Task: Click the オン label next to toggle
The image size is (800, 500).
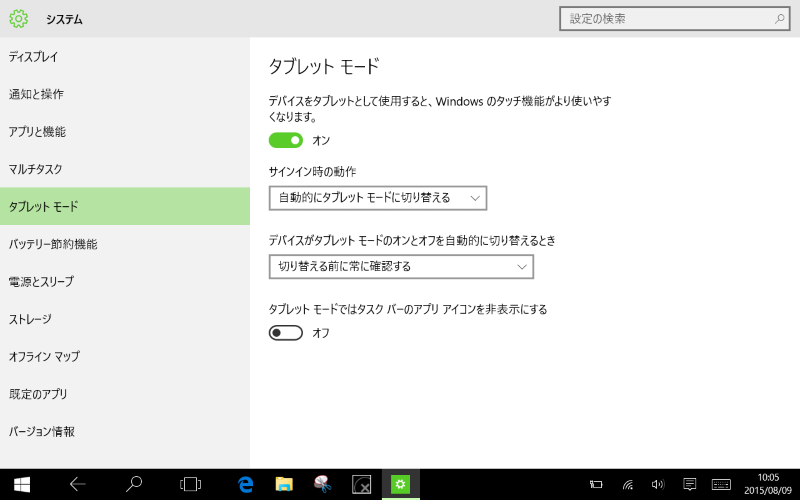Action: click(321, 140)
